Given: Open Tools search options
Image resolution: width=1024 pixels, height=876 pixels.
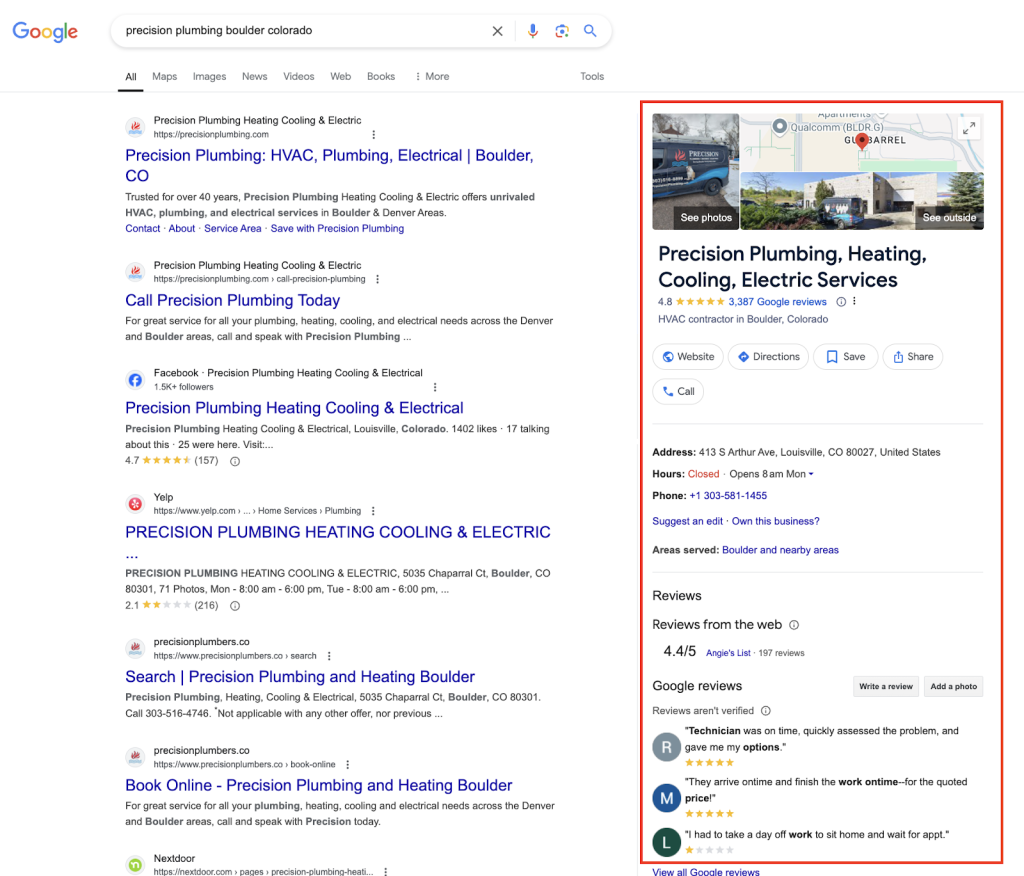Looking at the screenshot, I should pos(592,76).
